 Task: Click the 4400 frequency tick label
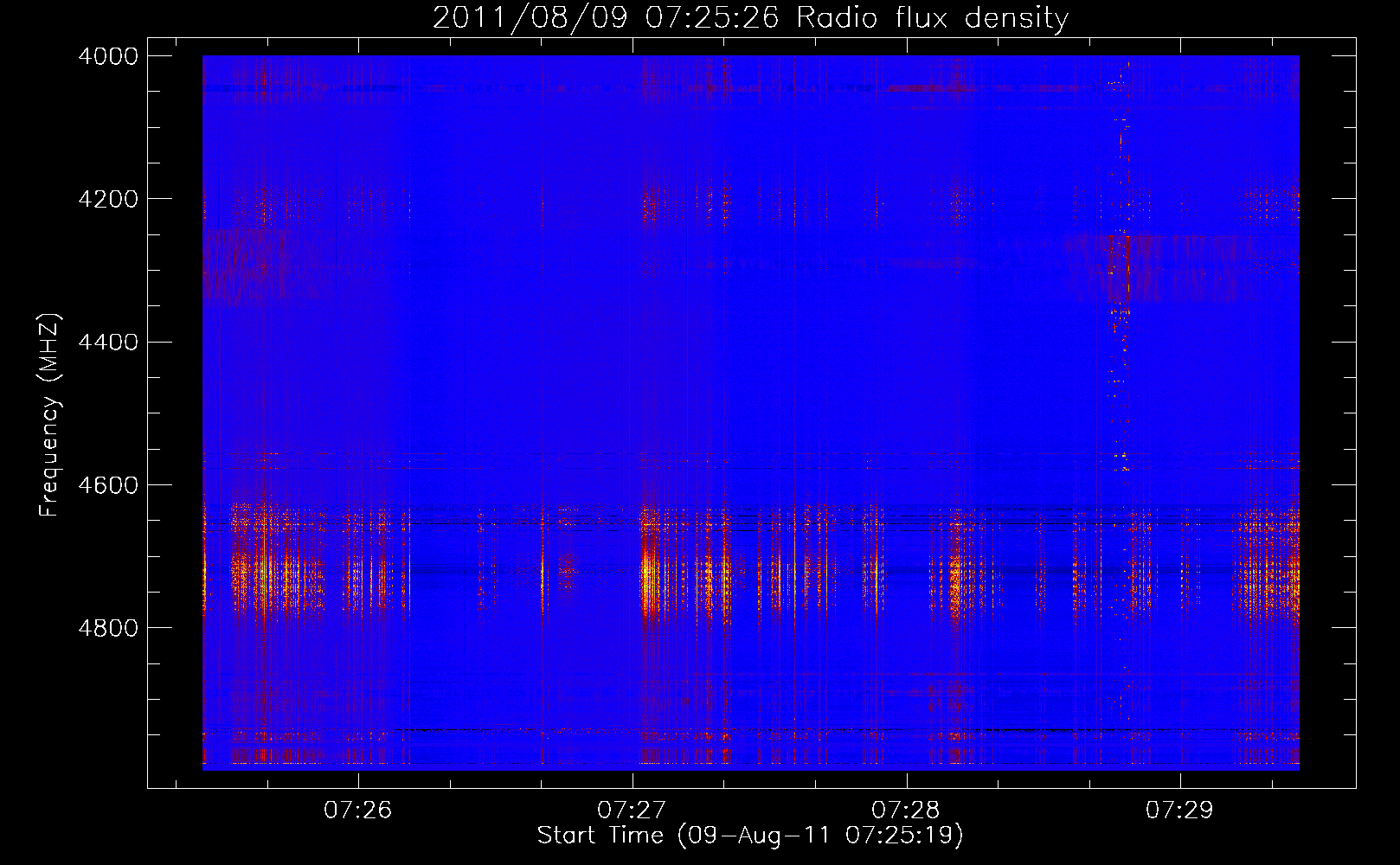(x=108, y=343)
